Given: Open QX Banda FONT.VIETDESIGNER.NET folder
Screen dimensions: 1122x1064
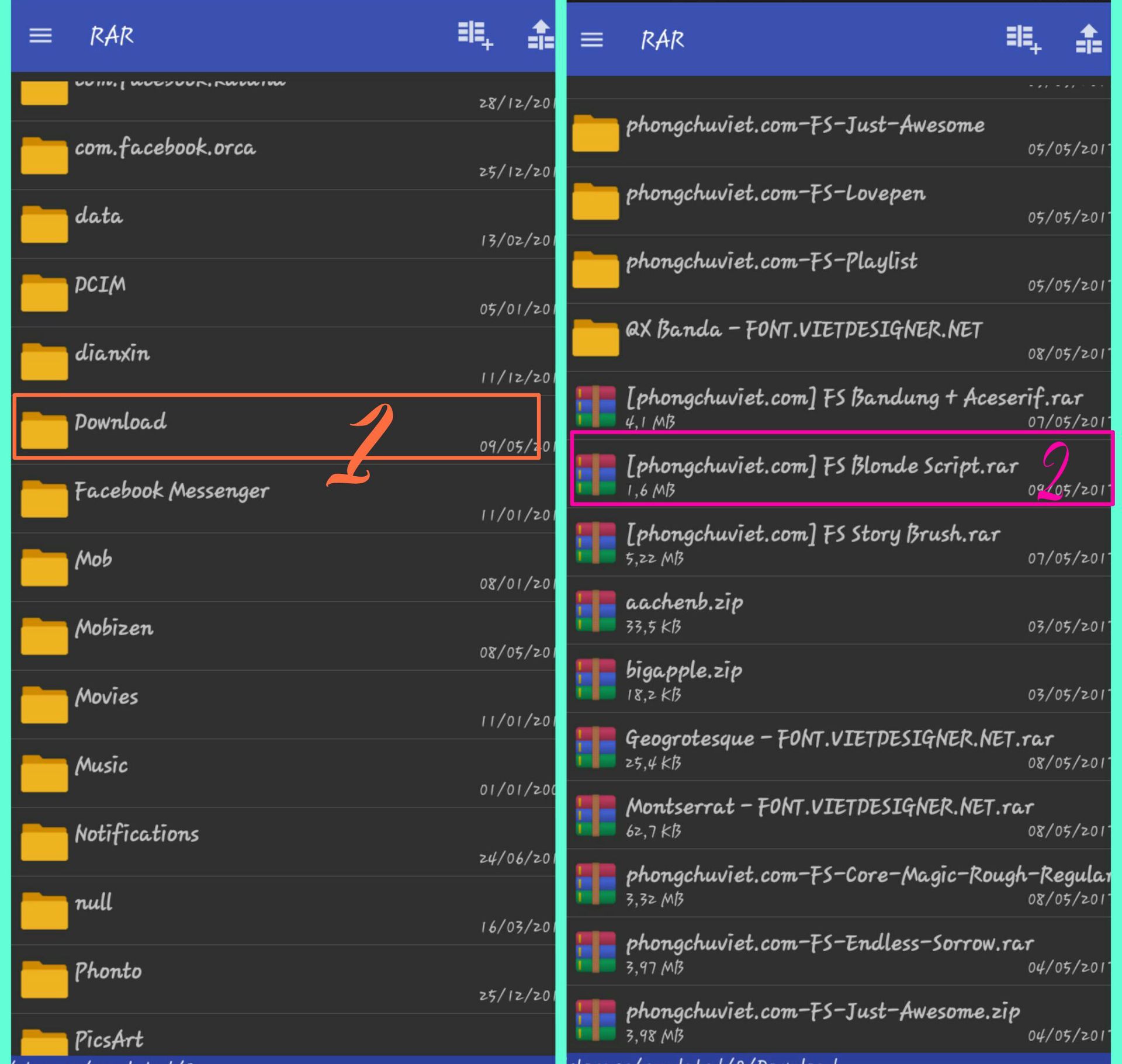Looking at the screenshot, I should [x=803, y=330].
